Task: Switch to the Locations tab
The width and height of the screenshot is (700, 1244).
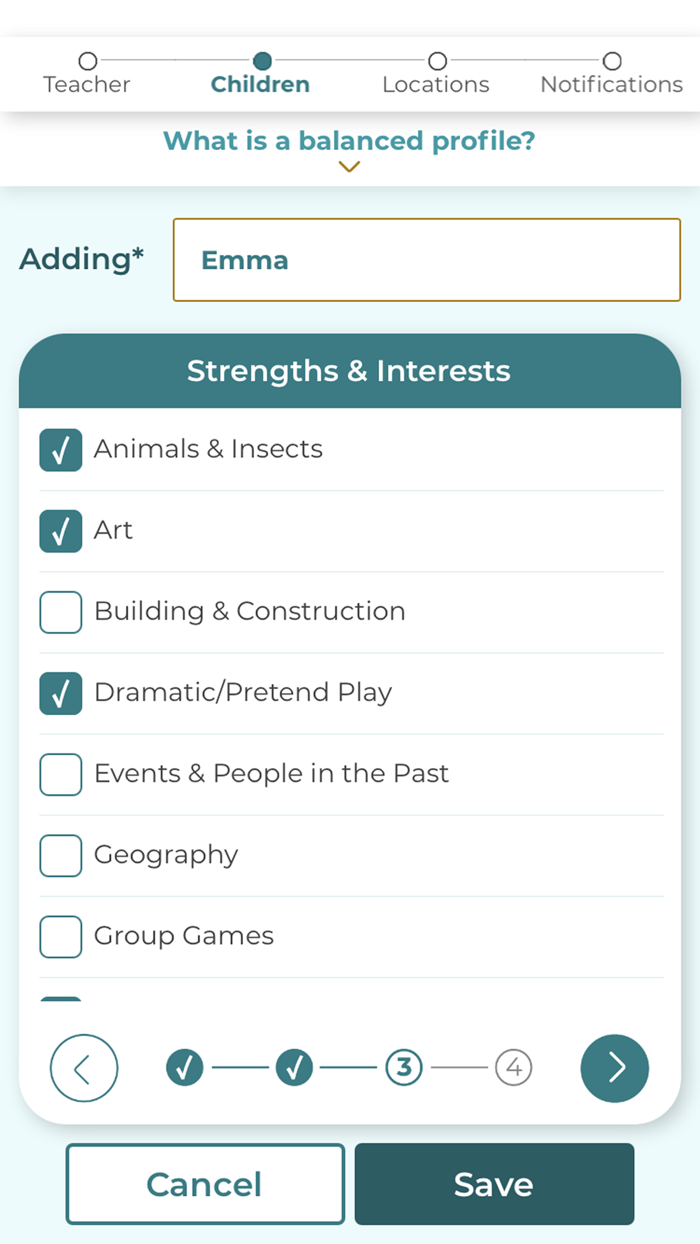Action: [436, 84]
